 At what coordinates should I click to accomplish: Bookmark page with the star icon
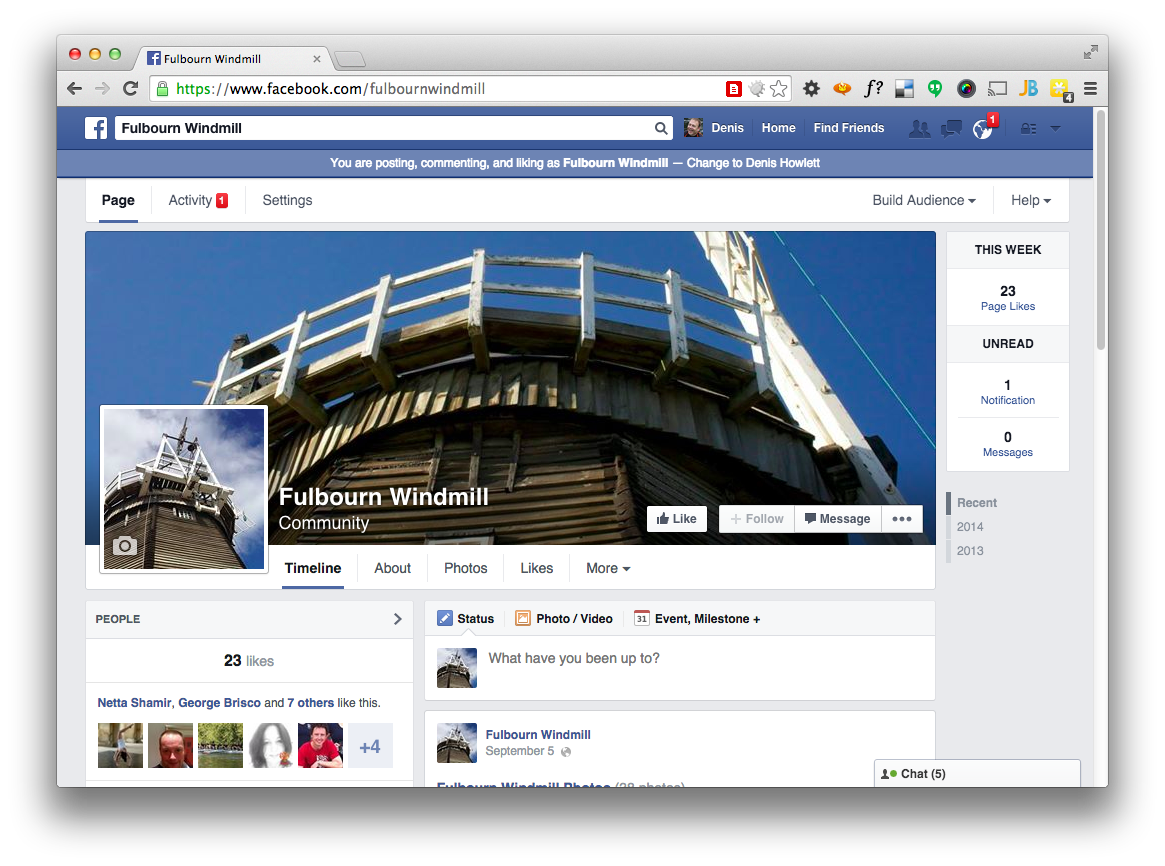click(778, 89)
